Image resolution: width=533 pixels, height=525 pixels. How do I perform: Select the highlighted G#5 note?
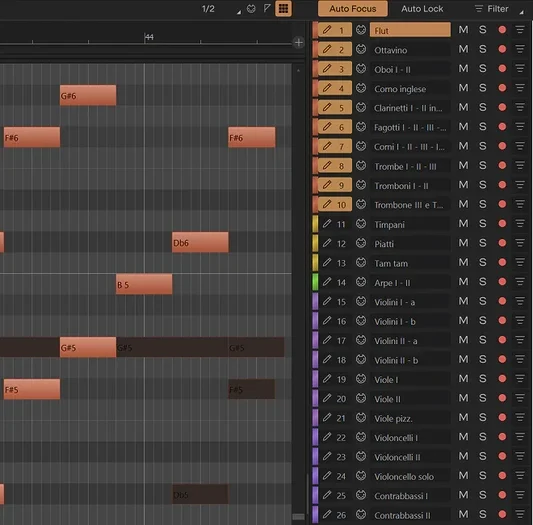click(x=88, y=347)
